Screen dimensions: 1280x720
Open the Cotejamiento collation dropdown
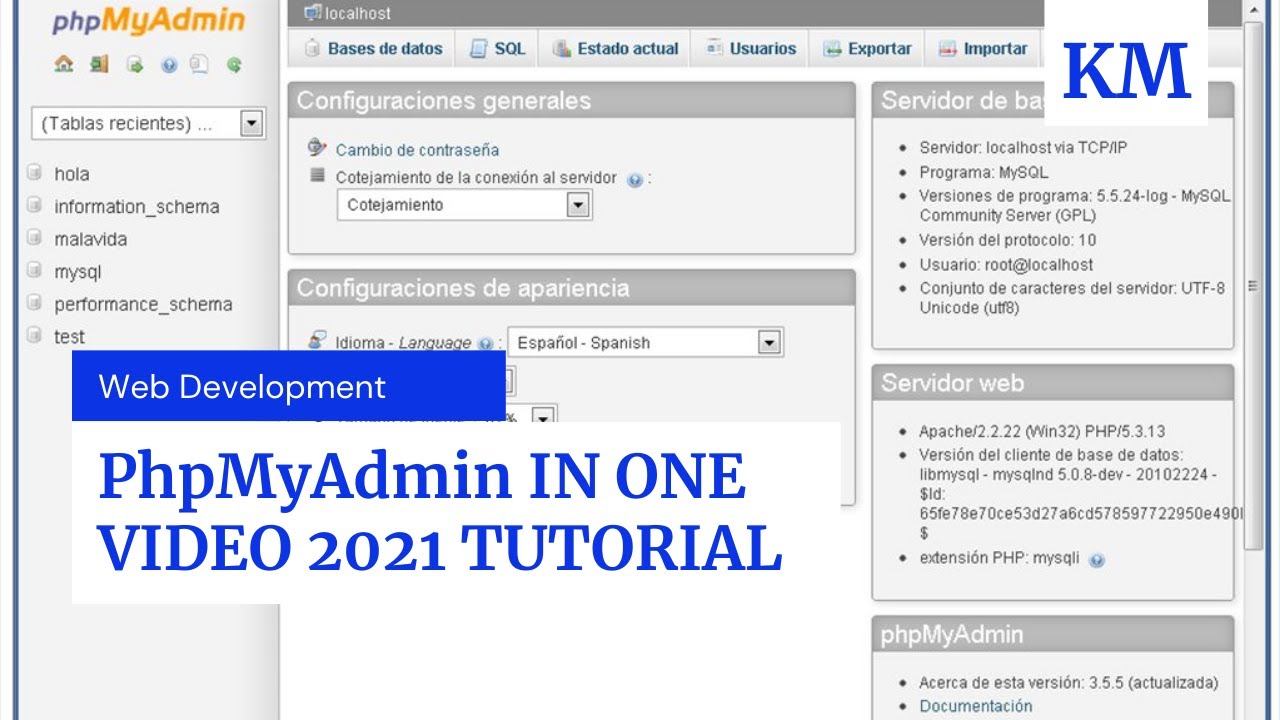(x=464, y=205)
